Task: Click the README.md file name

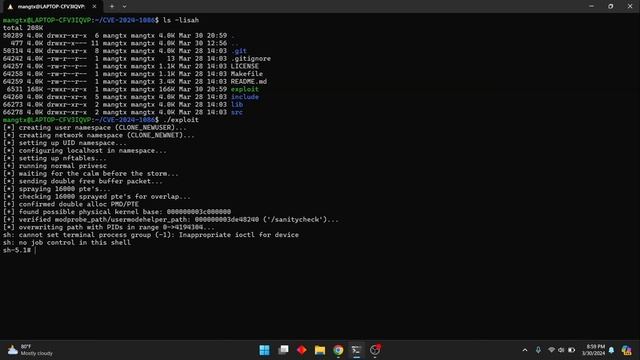Action: (x=249, y=82)
